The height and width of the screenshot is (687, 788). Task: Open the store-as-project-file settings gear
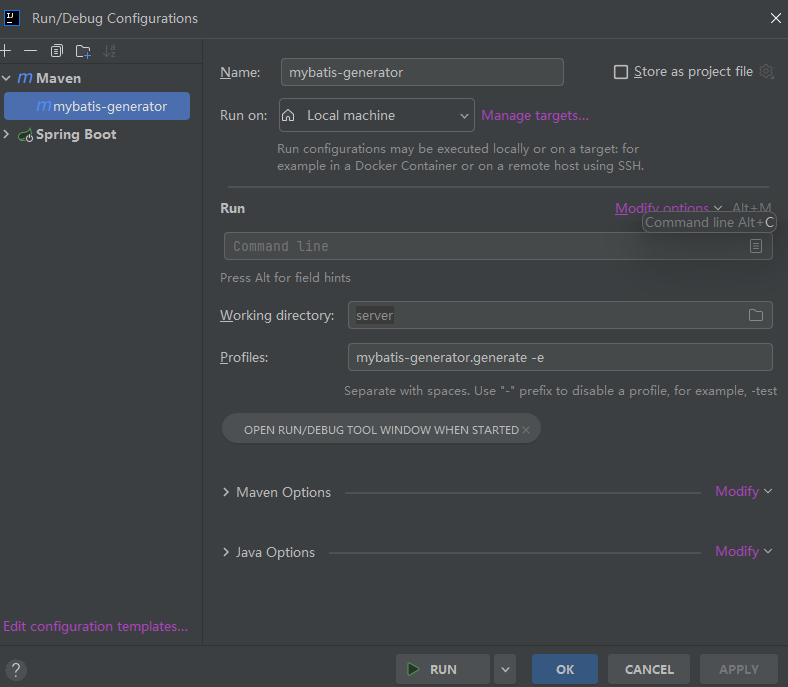tap(766, 71)
